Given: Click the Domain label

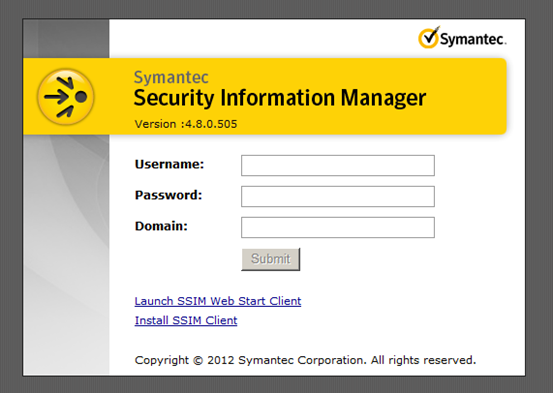Looking at the screenshot, I should (x=161, y=226).
